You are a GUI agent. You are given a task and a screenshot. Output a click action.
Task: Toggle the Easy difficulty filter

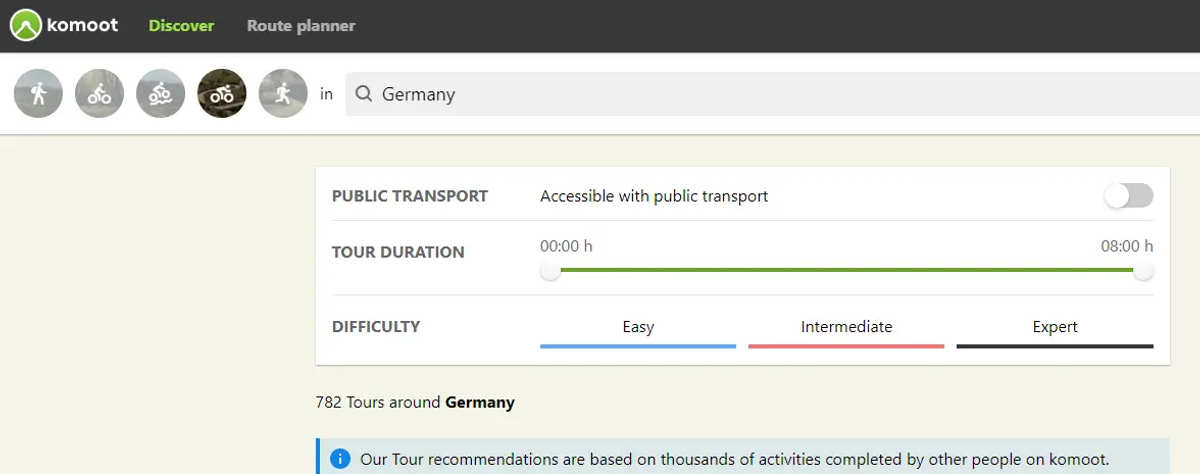click(x=638, y=328)
